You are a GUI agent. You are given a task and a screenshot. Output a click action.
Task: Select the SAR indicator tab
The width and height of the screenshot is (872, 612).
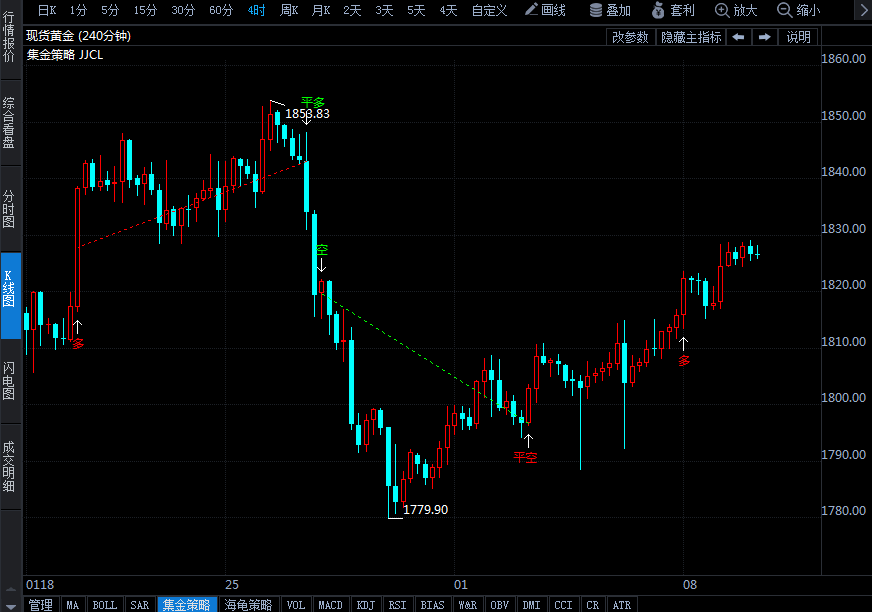coord(140,605)
